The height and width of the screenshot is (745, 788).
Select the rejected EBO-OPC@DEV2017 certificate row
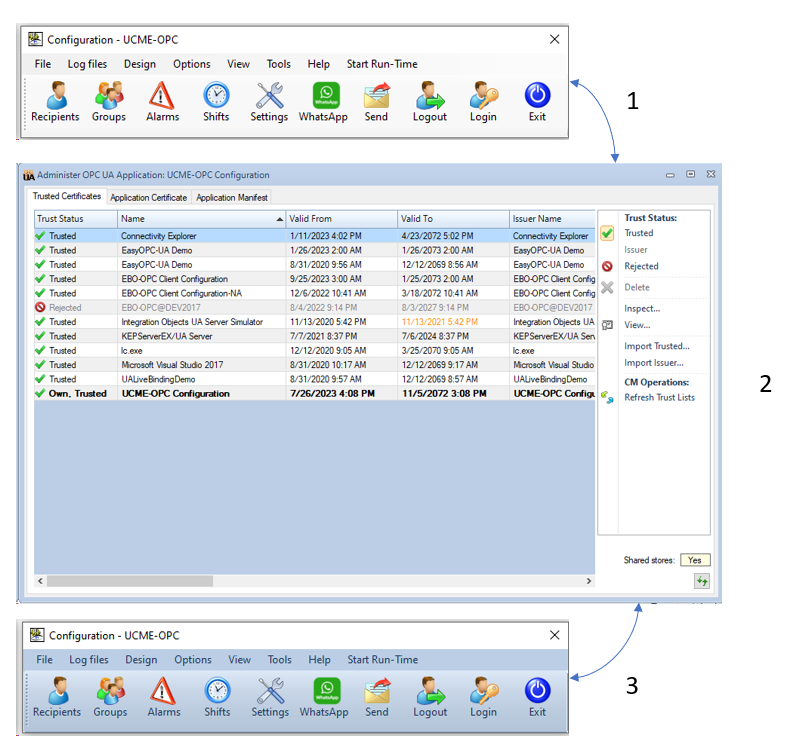[315, 308]
